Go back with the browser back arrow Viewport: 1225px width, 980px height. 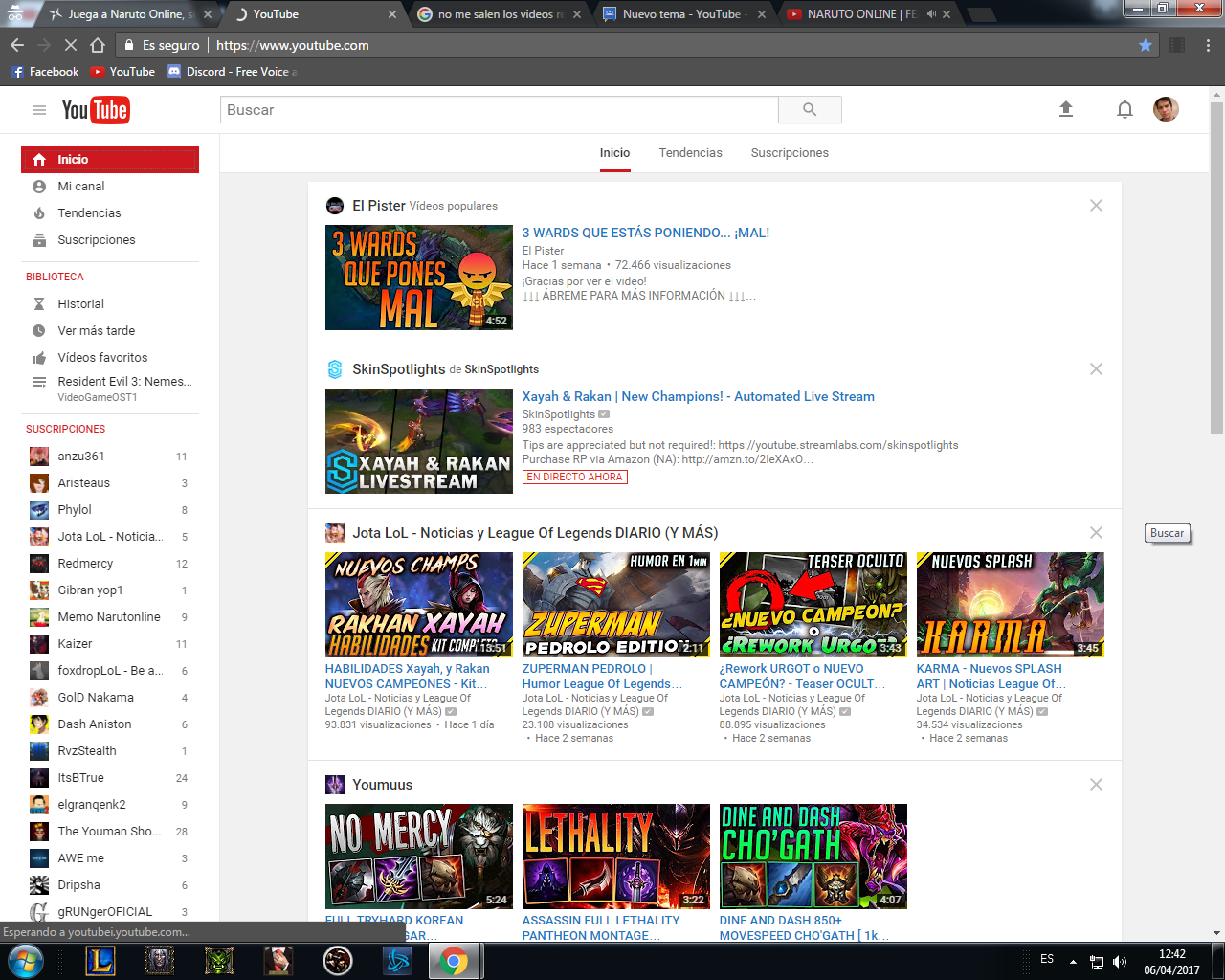[17, 45]
